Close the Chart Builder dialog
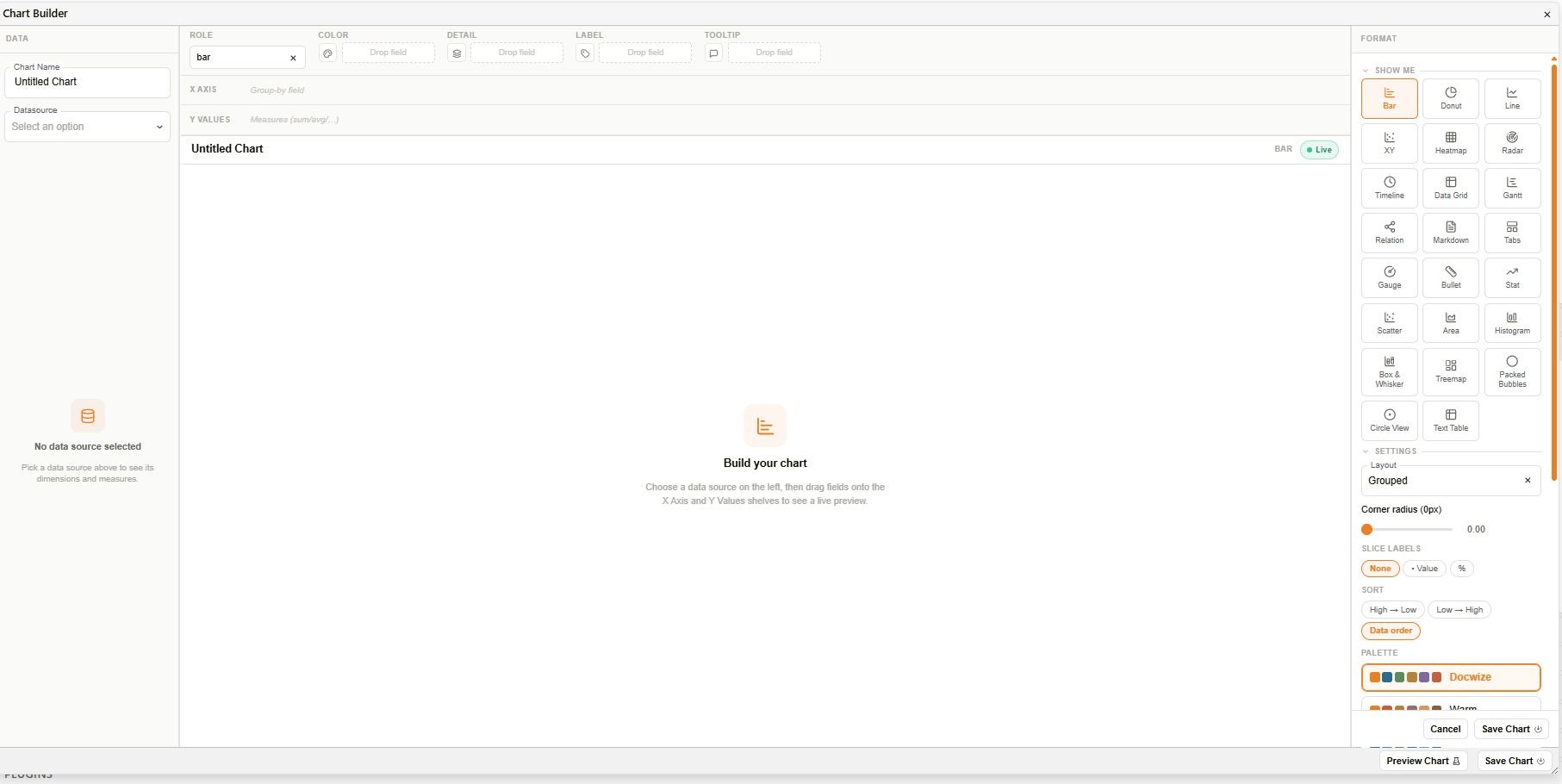 [x=1547, y=14]
